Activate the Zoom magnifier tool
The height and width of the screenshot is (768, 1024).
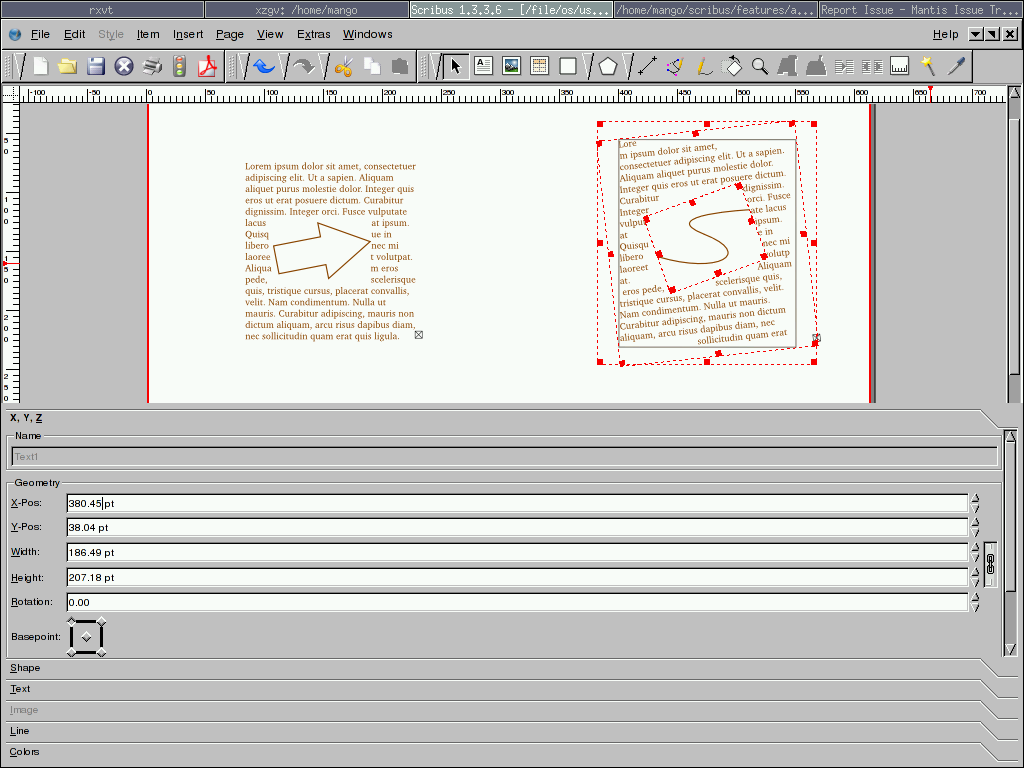coord(760,66)
